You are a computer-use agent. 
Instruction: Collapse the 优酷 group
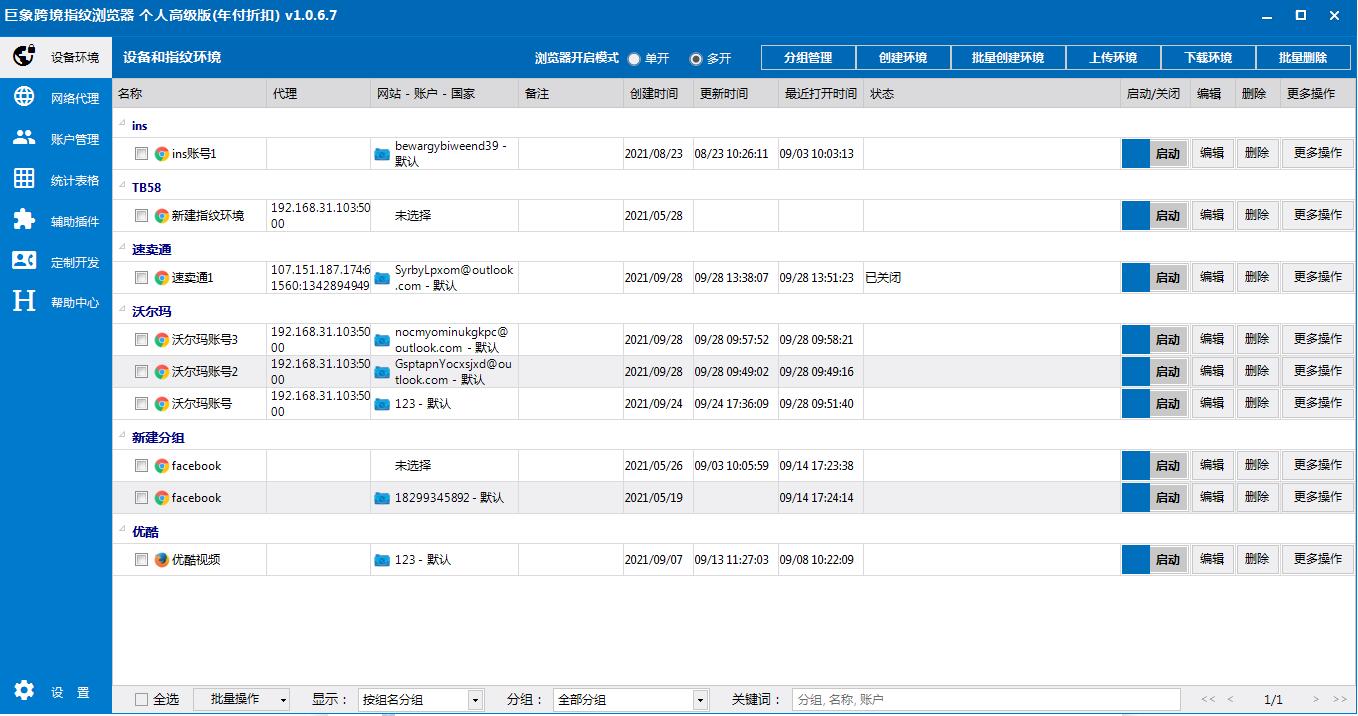123,531
